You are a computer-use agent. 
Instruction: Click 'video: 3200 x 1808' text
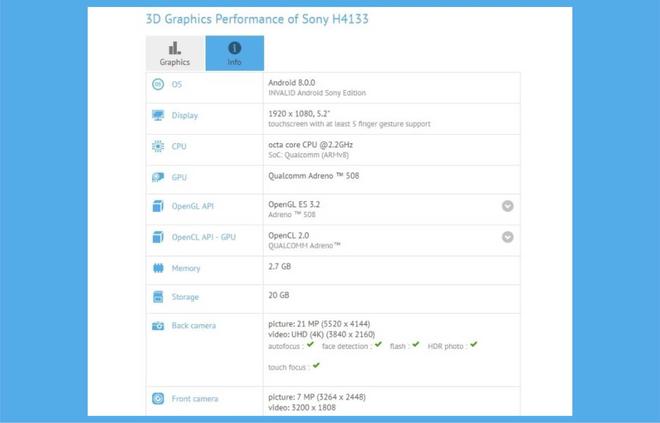tap(302, 407)
